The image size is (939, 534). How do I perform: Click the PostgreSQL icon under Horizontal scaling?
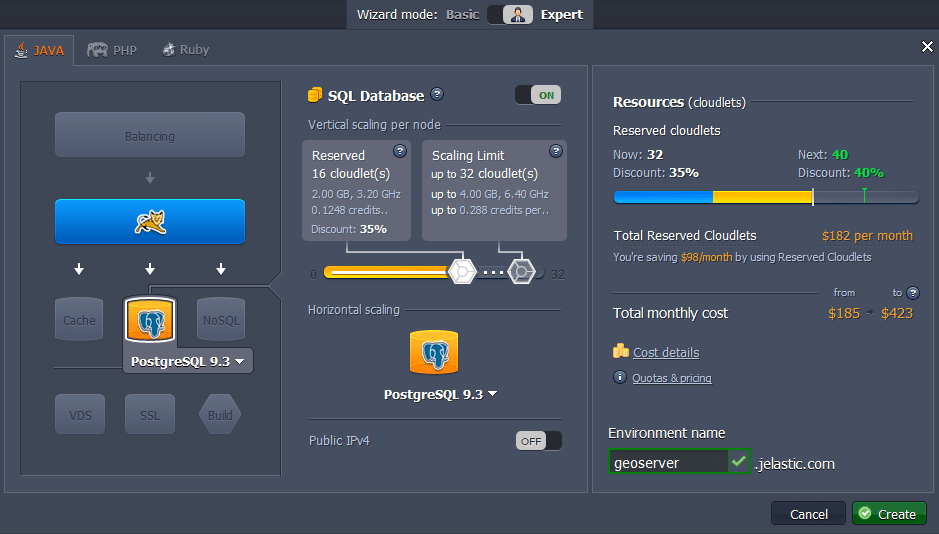(x=434, y=353)
